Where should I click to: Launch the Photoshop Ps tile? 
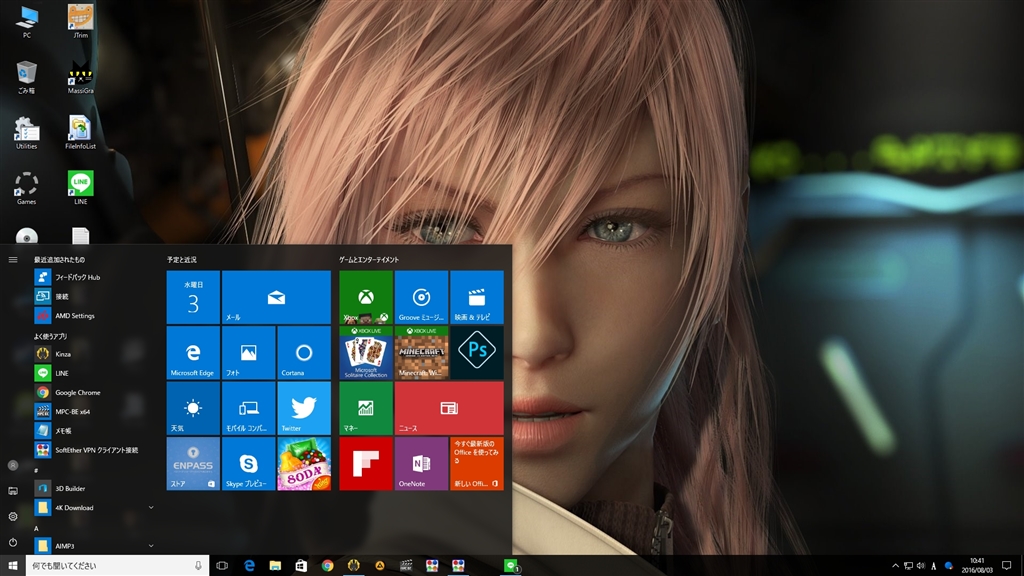(x=477, y=353)
